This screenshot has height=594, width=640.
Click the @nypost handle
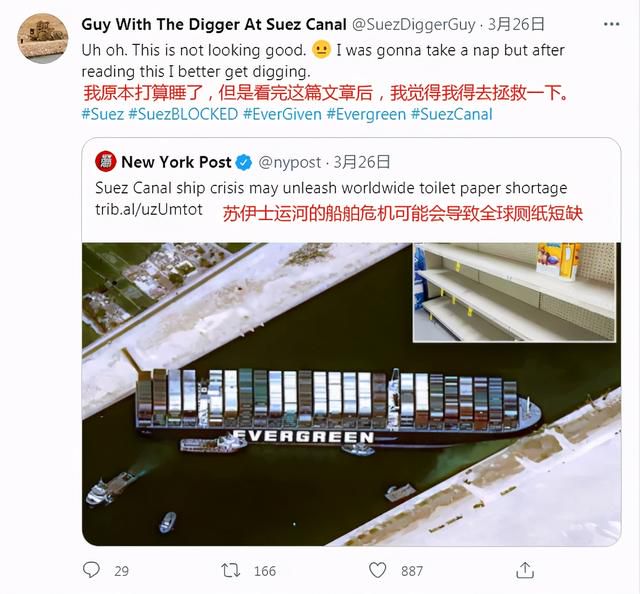pyautogui.click(x=289, y=162)
